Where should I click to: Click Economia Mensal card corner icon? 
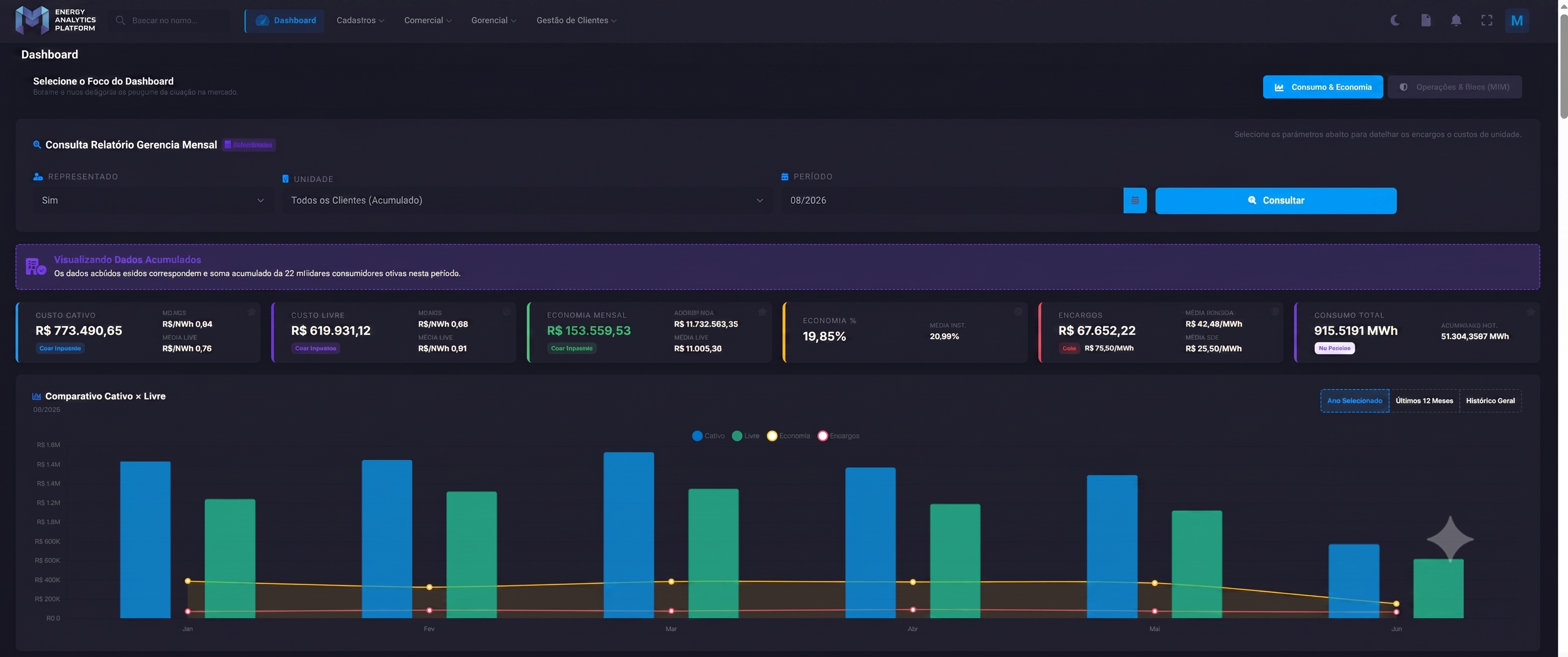762,312
